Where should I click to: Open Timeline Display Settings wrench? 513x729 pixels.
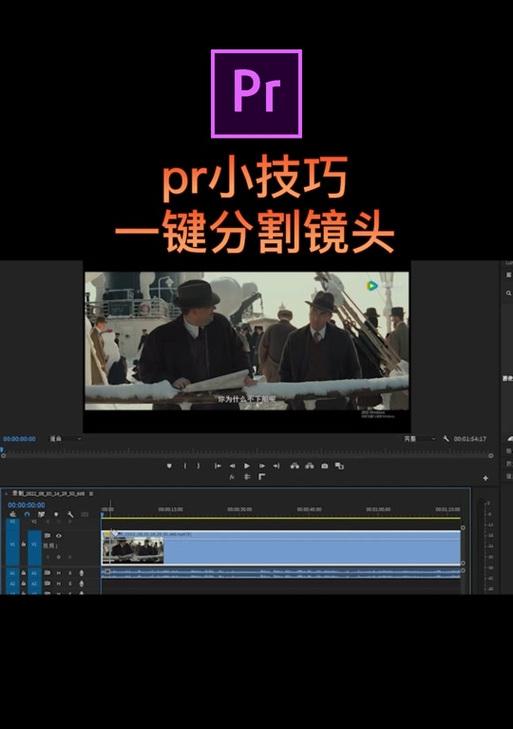[x=70, y=514]
